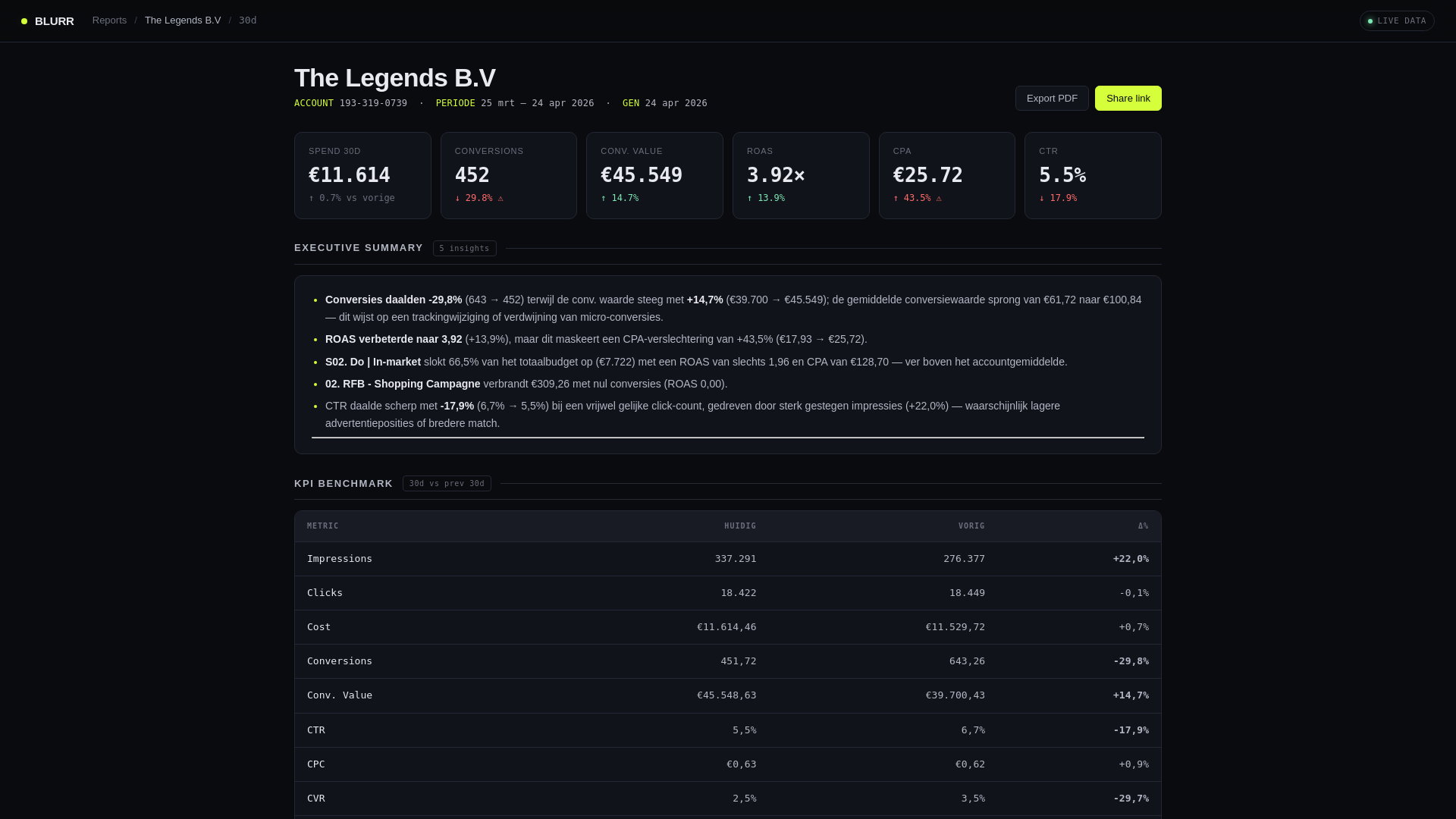Click Conversions previous value 643,26
The height and width of the screenshot is (819, 1456).
pos(967,661)
